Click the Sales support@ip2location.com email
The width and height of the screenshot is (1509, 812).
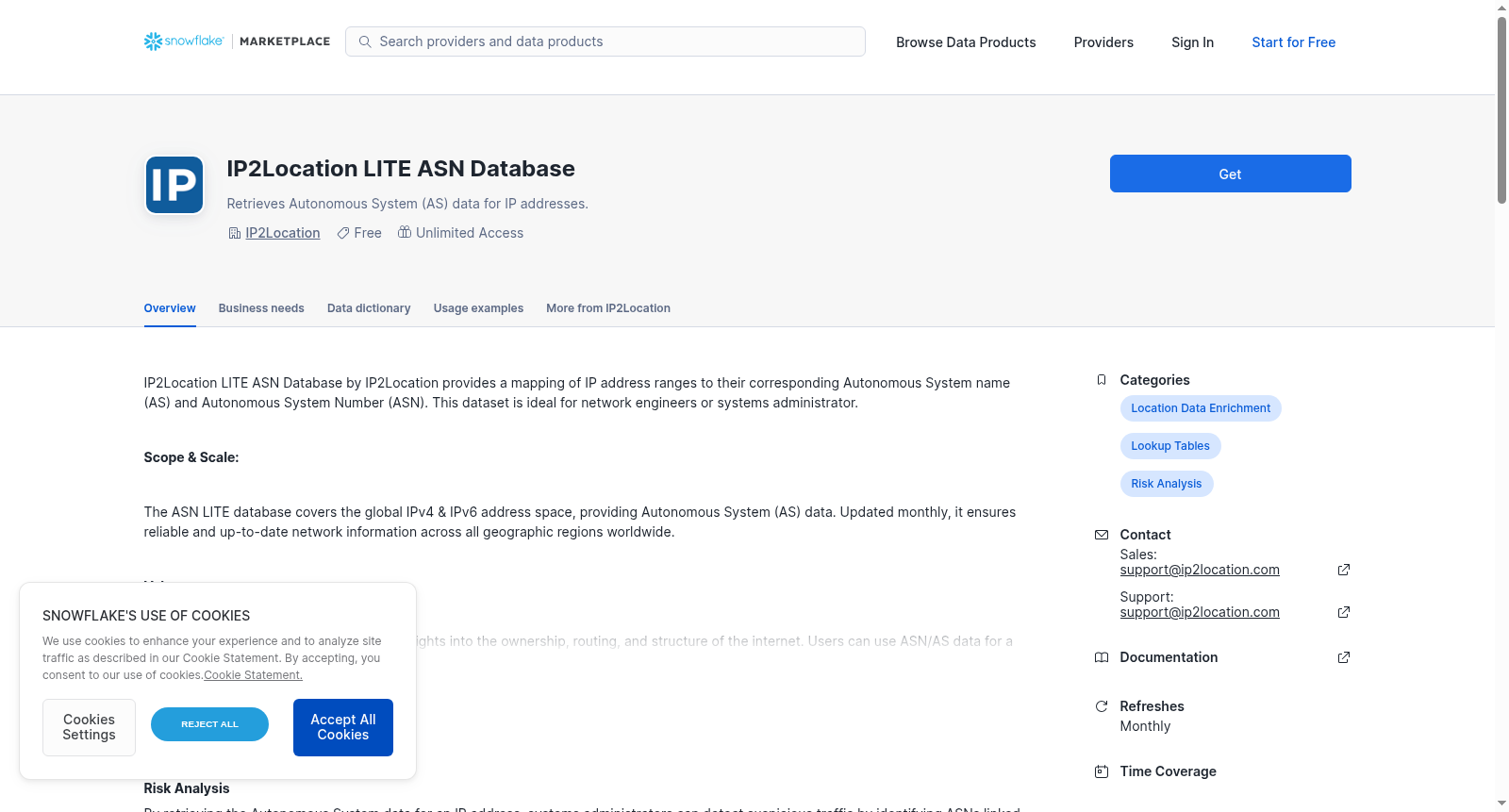(x=1200, y=570)
